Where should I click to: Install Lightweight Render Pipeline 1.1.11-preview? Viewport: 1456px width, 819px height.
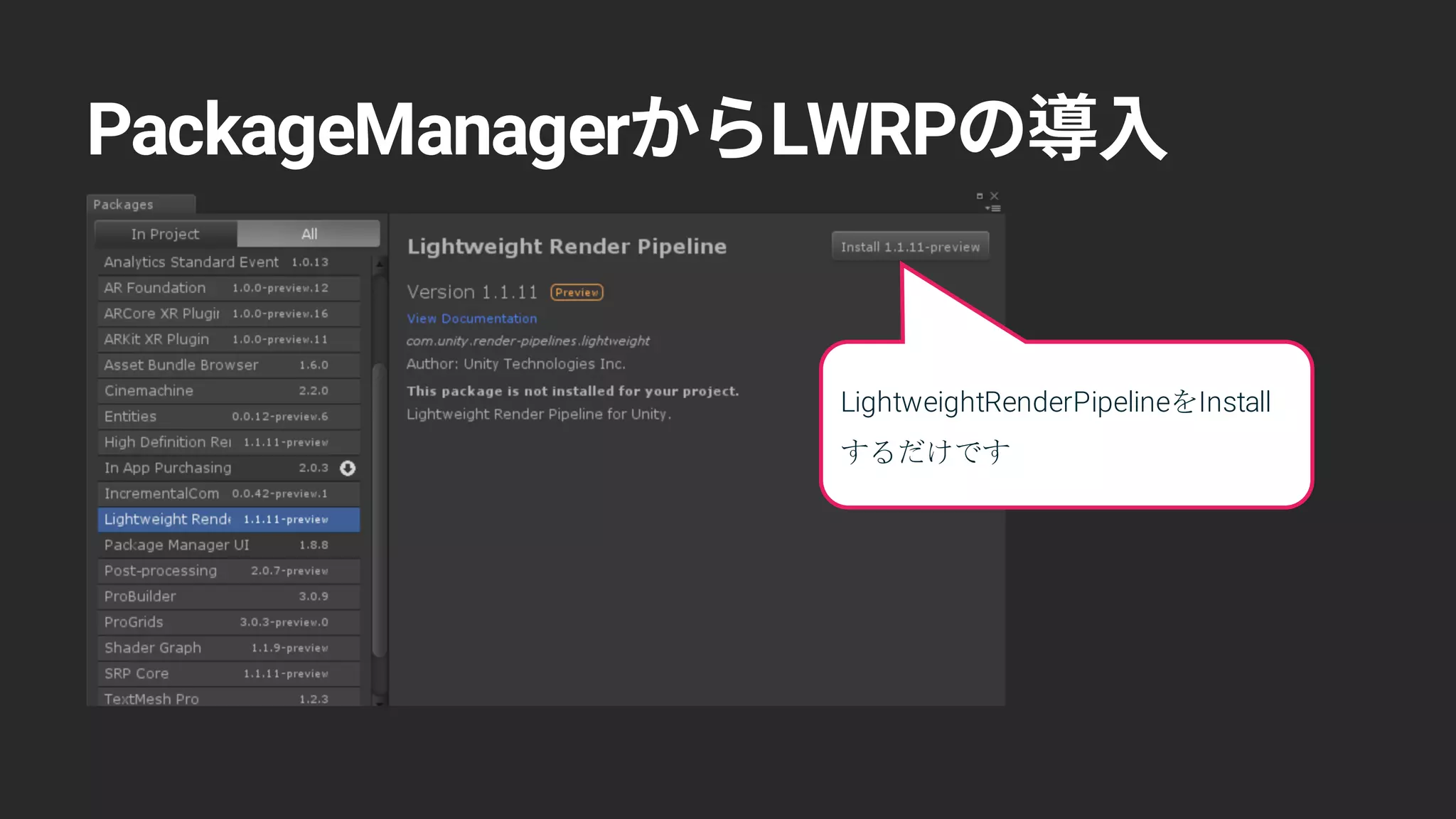coord(910,247)
